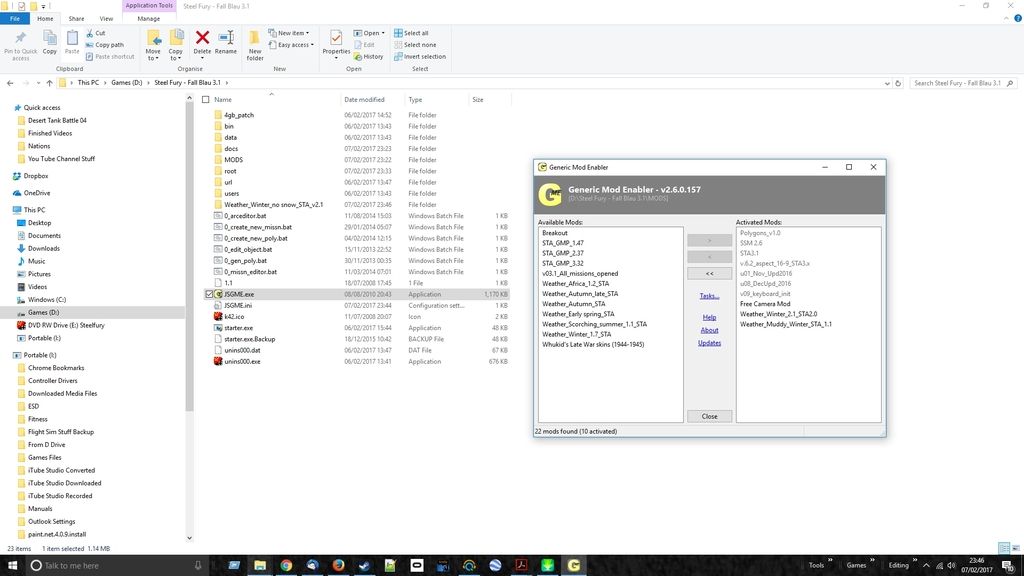Go up one folder level

click(x=49, y=83)
